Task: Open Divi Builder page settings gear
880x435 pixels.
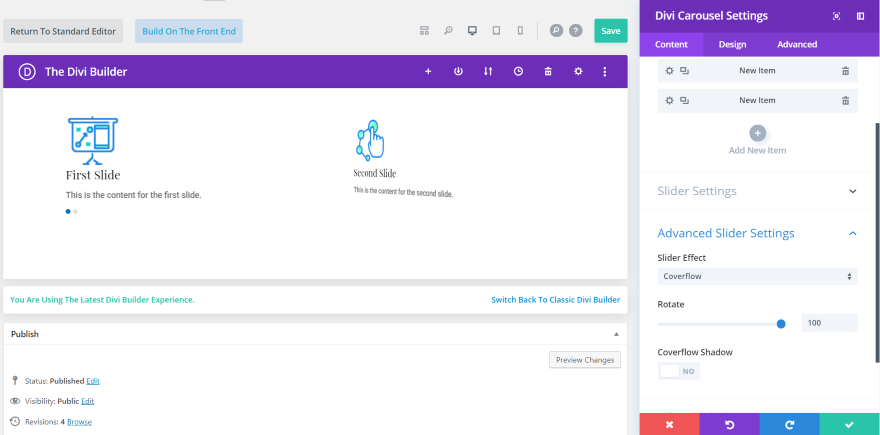Action: click(x=578, y=71)
